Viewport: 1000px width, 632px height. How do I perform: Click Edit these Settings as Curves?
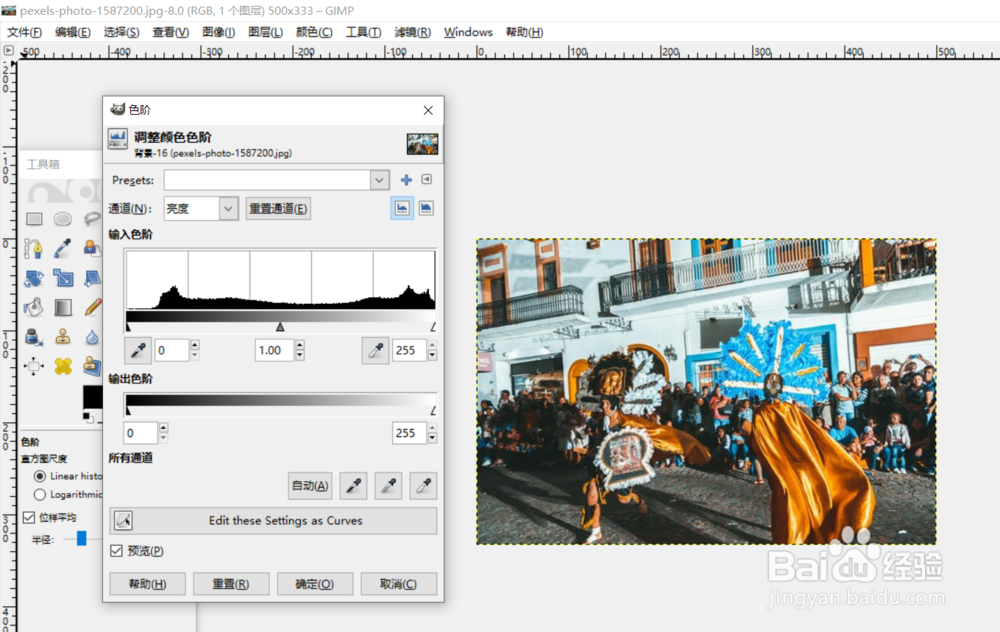tap(273, 520)
